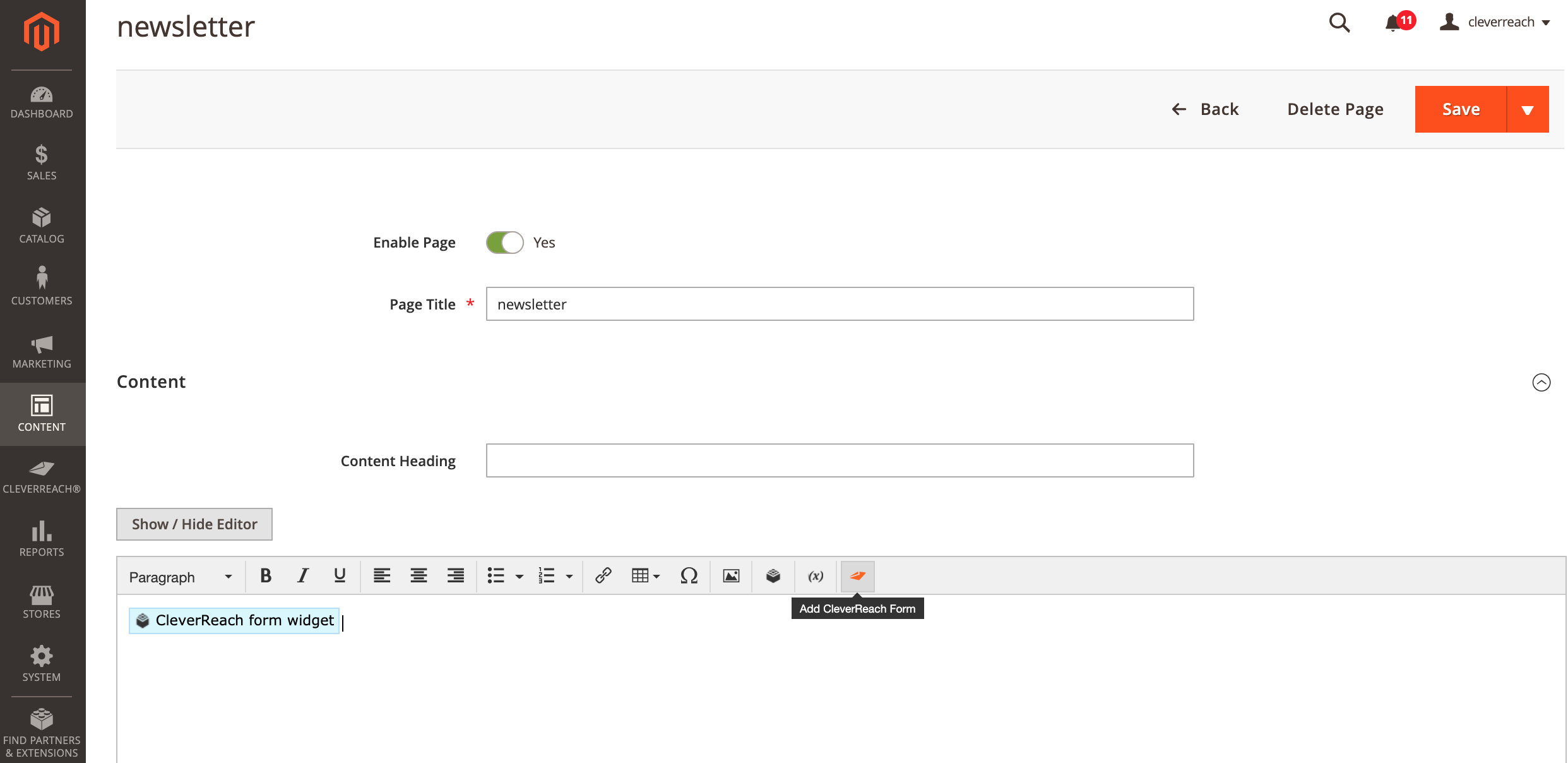Insert widget using the cube toolbar icon
This screenshot has width=1568, height=763.
click(773, 576)
